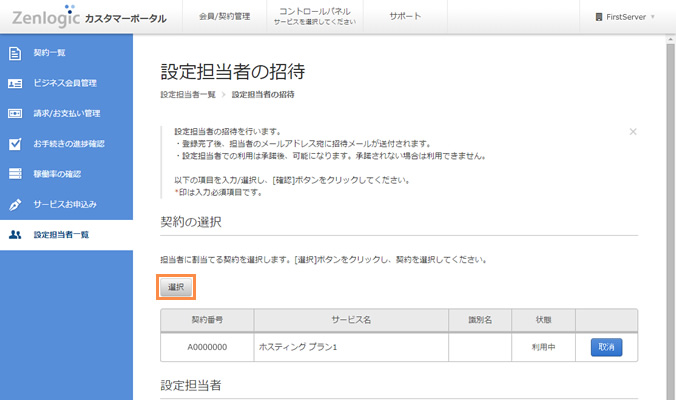The image size is (676, 400).
Task: Click the 稼働率の確認 server icon
Action: [15, 174]
